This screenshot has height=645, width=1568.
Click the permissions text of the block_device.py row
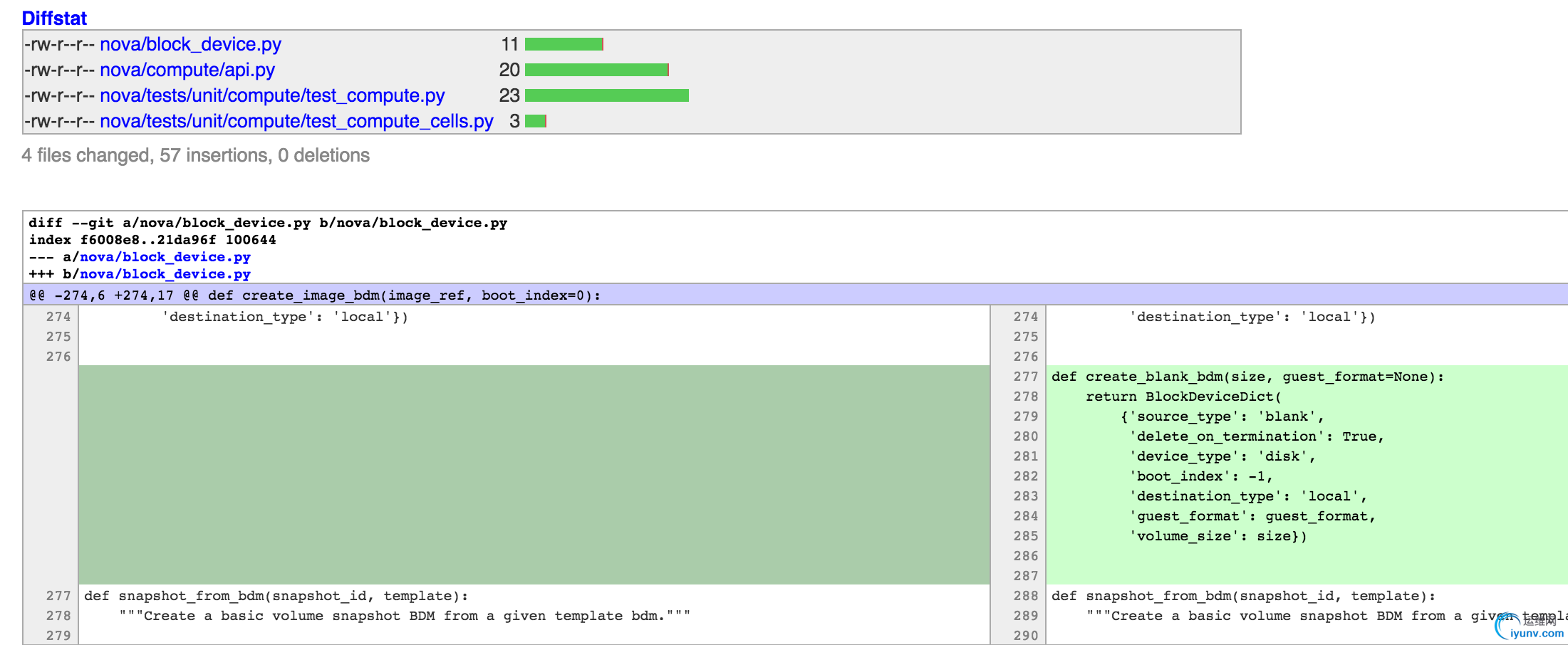pyautogui.click(x=60, y=44)
